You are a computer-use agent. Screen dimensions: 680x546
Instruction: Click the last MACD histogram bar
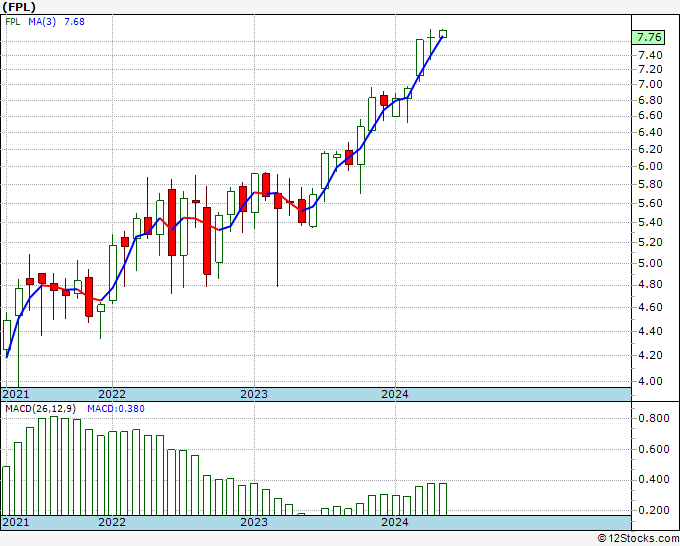pyautogui.click(x=443, y=499)
